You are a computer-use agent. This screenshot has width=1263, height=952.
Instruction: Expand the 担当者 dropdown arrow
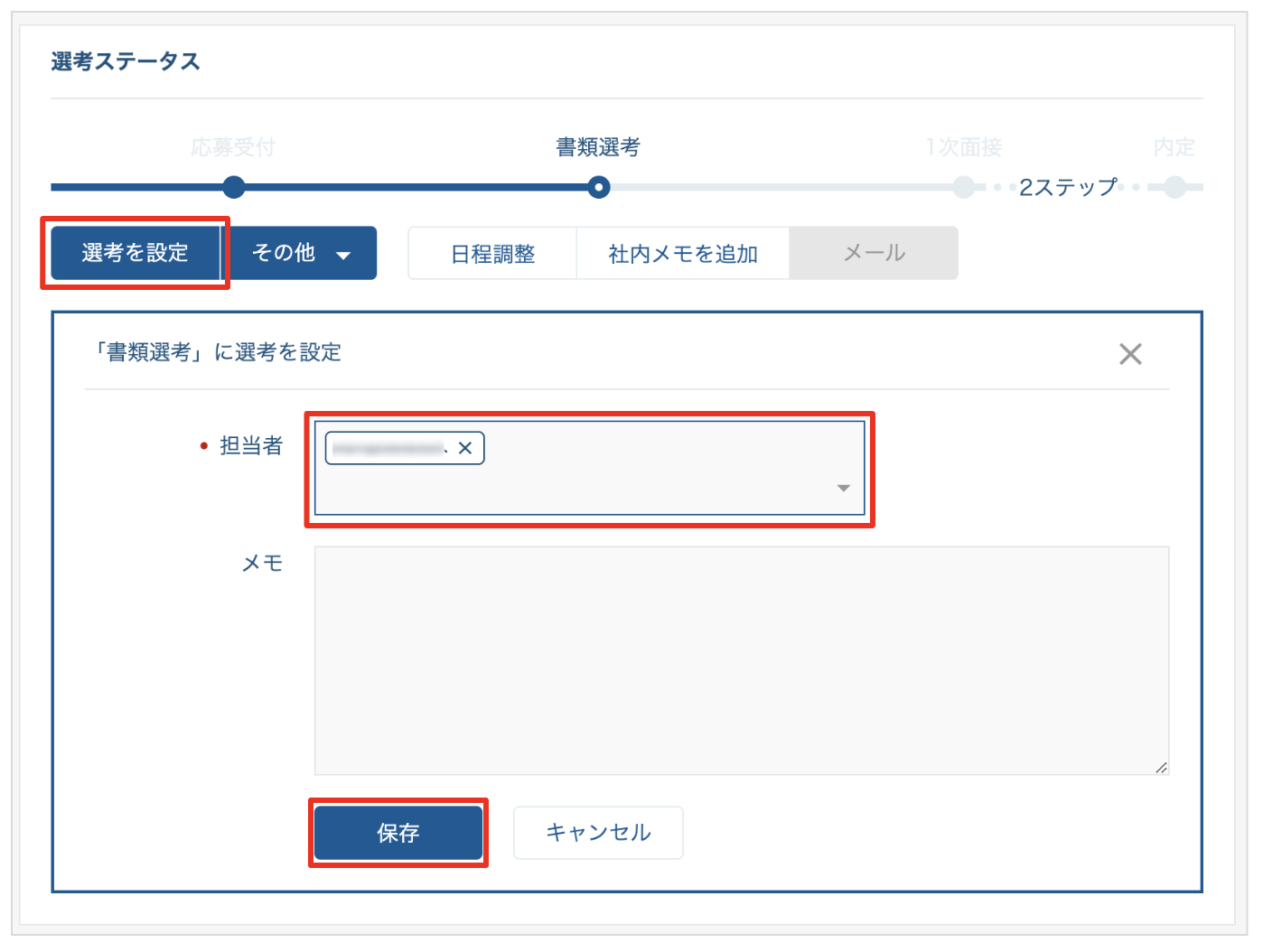click(x=843, y=488)
